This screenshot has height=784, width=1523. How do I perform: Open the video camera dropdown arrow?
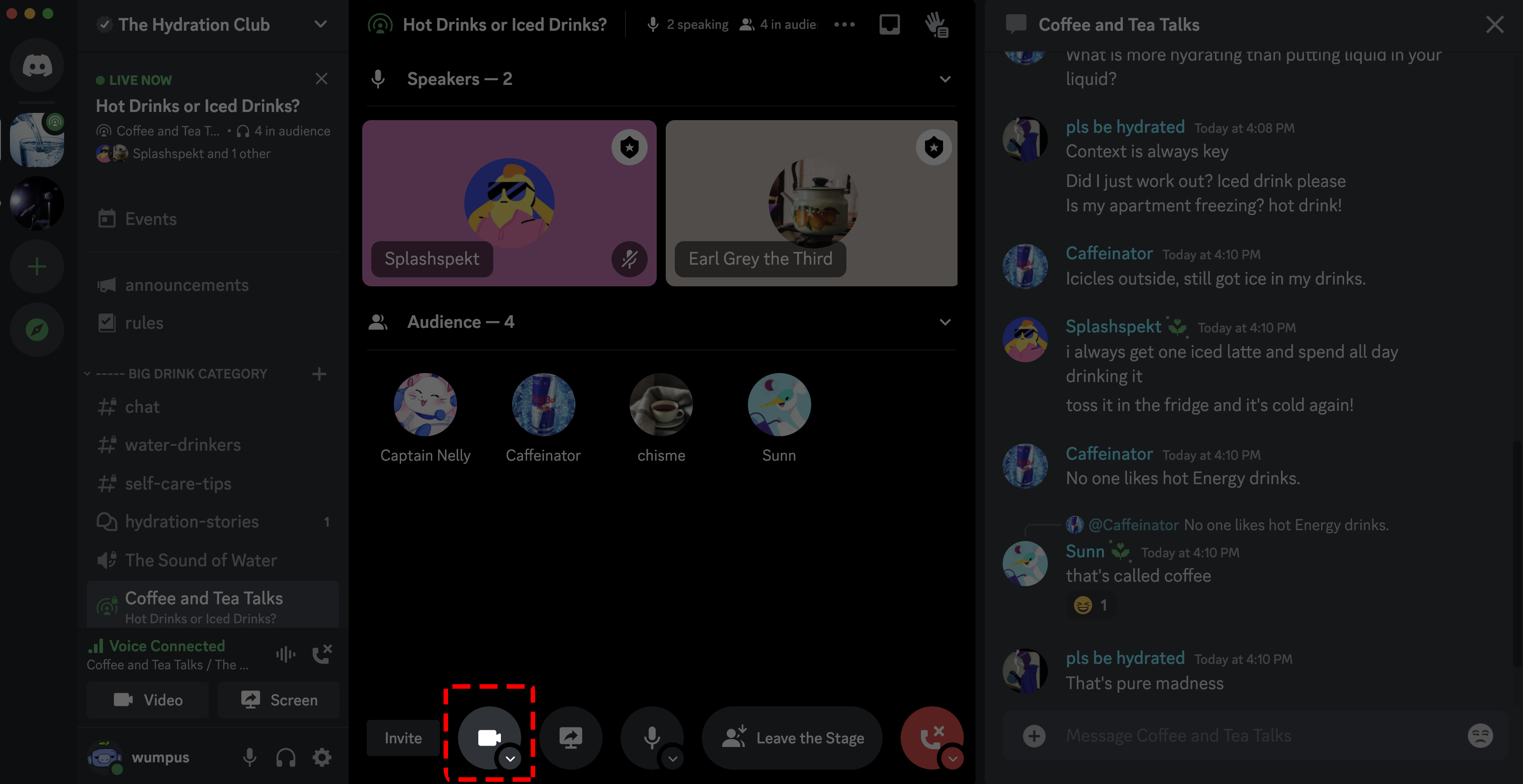click(x=511, y=759)
